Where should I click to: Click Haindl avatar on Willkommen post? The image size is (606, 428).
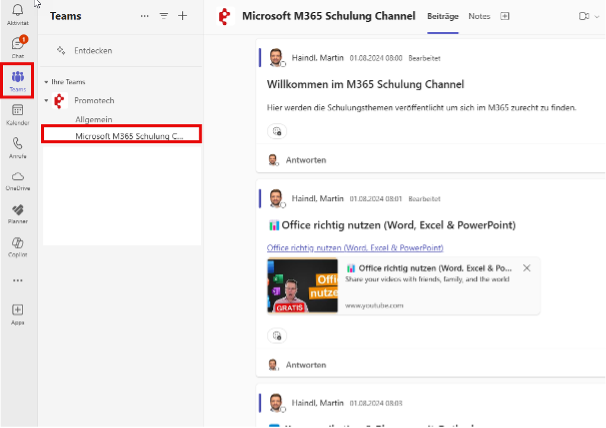(x=276, y=58)
